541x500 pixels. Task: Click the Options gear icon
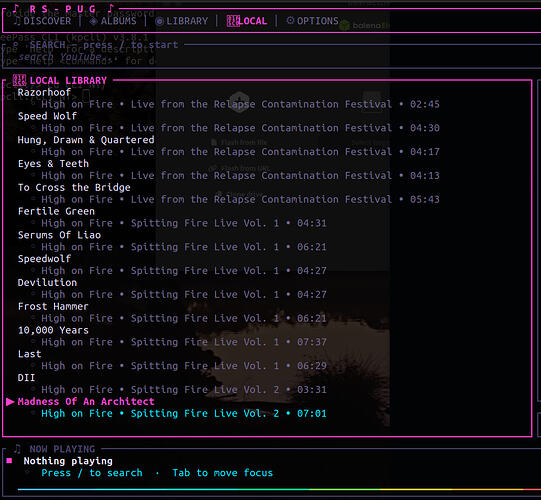coord(290,20)
